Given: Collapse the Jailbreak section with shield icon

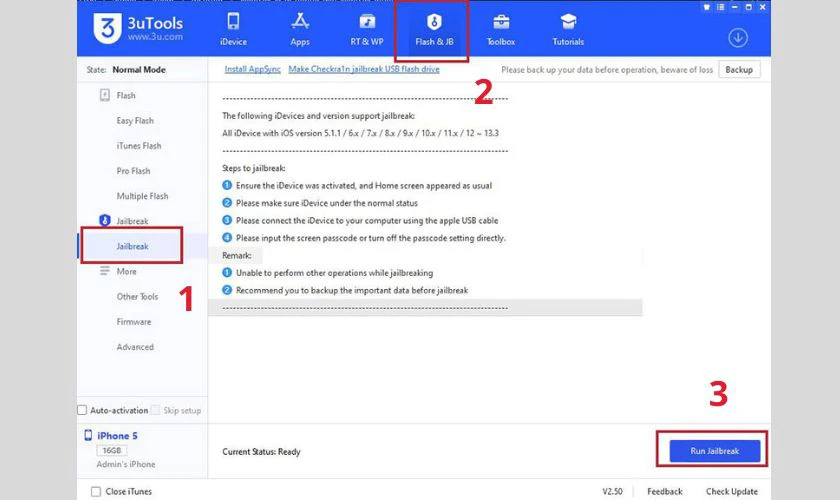Looking at the screenshot, I should click(x=124, y=221).
